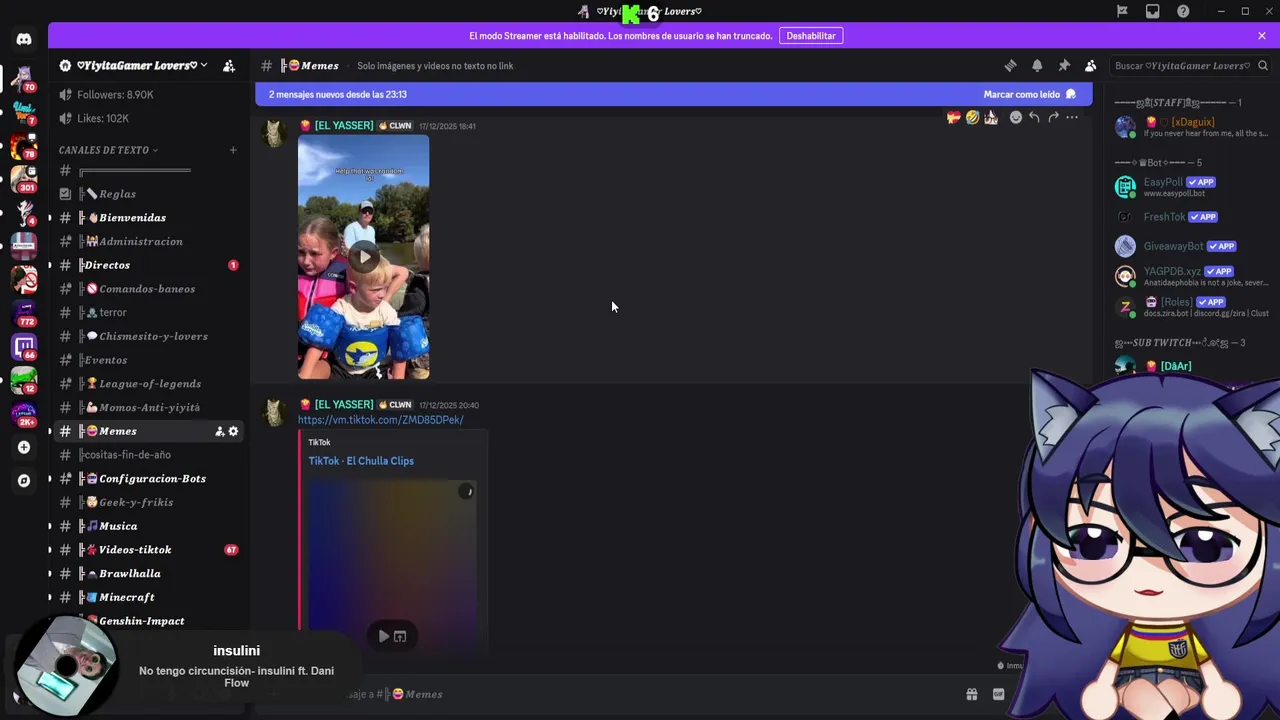
Task: Open the server with 301 notifications
Action: coord(24,180)
